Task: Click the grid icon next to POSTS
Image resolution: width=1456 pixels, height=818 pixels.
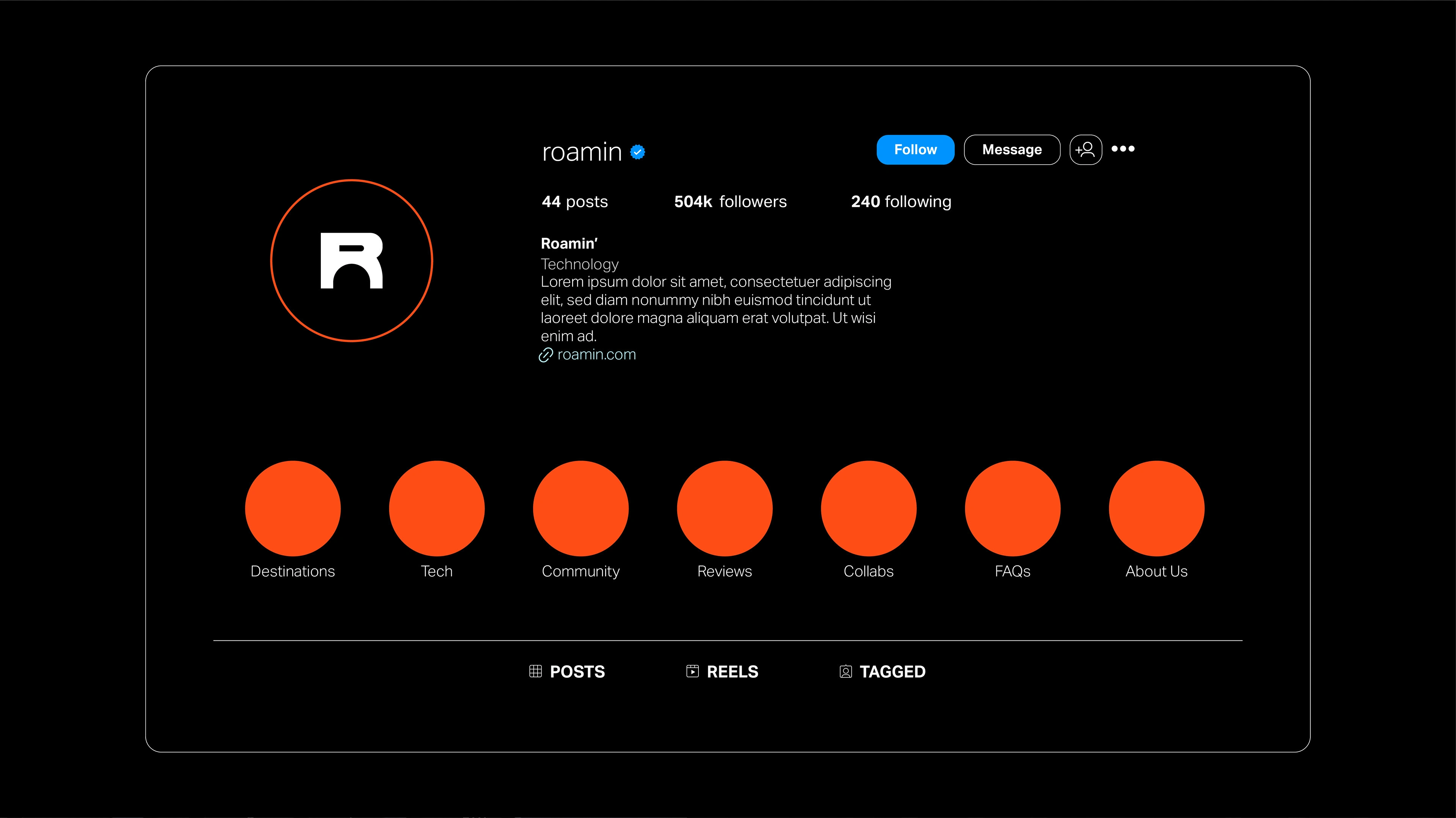Action: click(535, 671)
